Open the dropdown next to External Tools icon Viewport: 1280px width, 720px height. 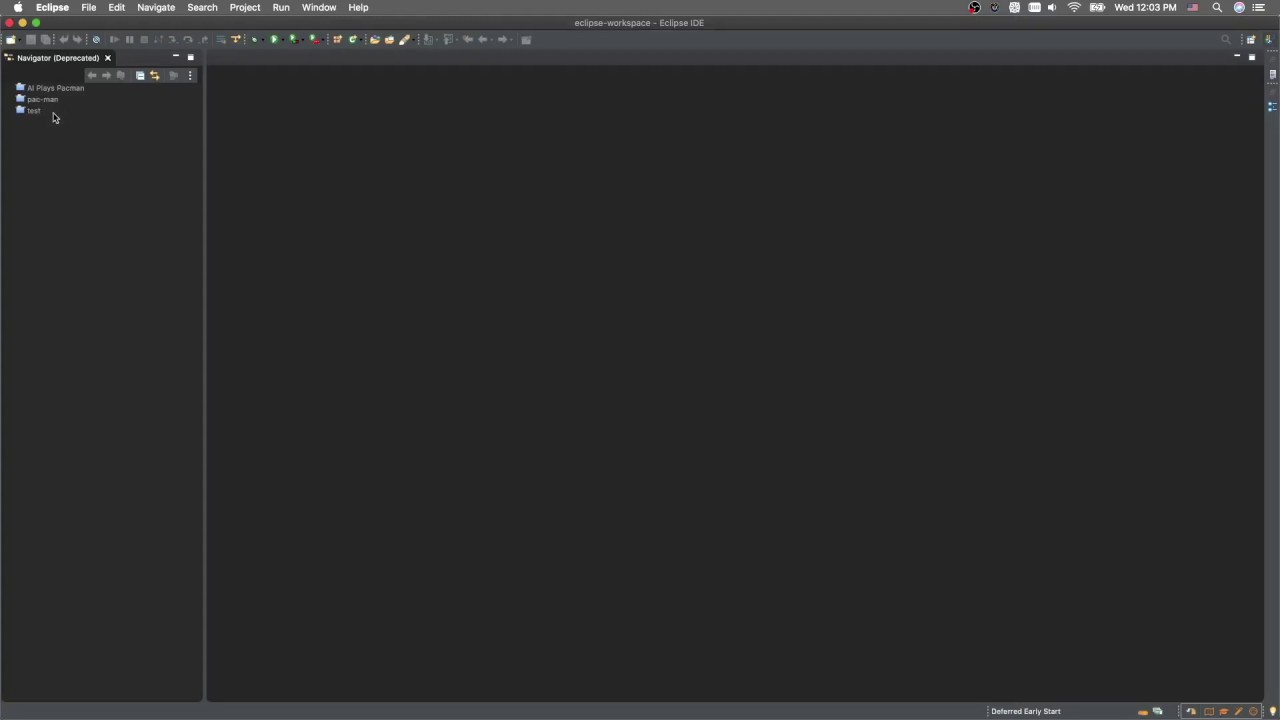(x=323, y=40)
